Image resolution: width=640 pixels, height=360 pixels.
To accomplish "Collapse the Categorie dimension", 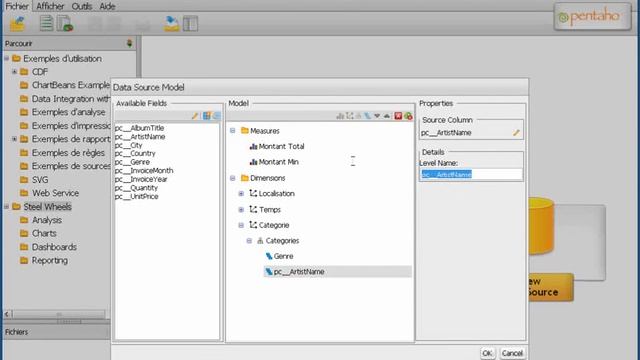I will 241,225.
